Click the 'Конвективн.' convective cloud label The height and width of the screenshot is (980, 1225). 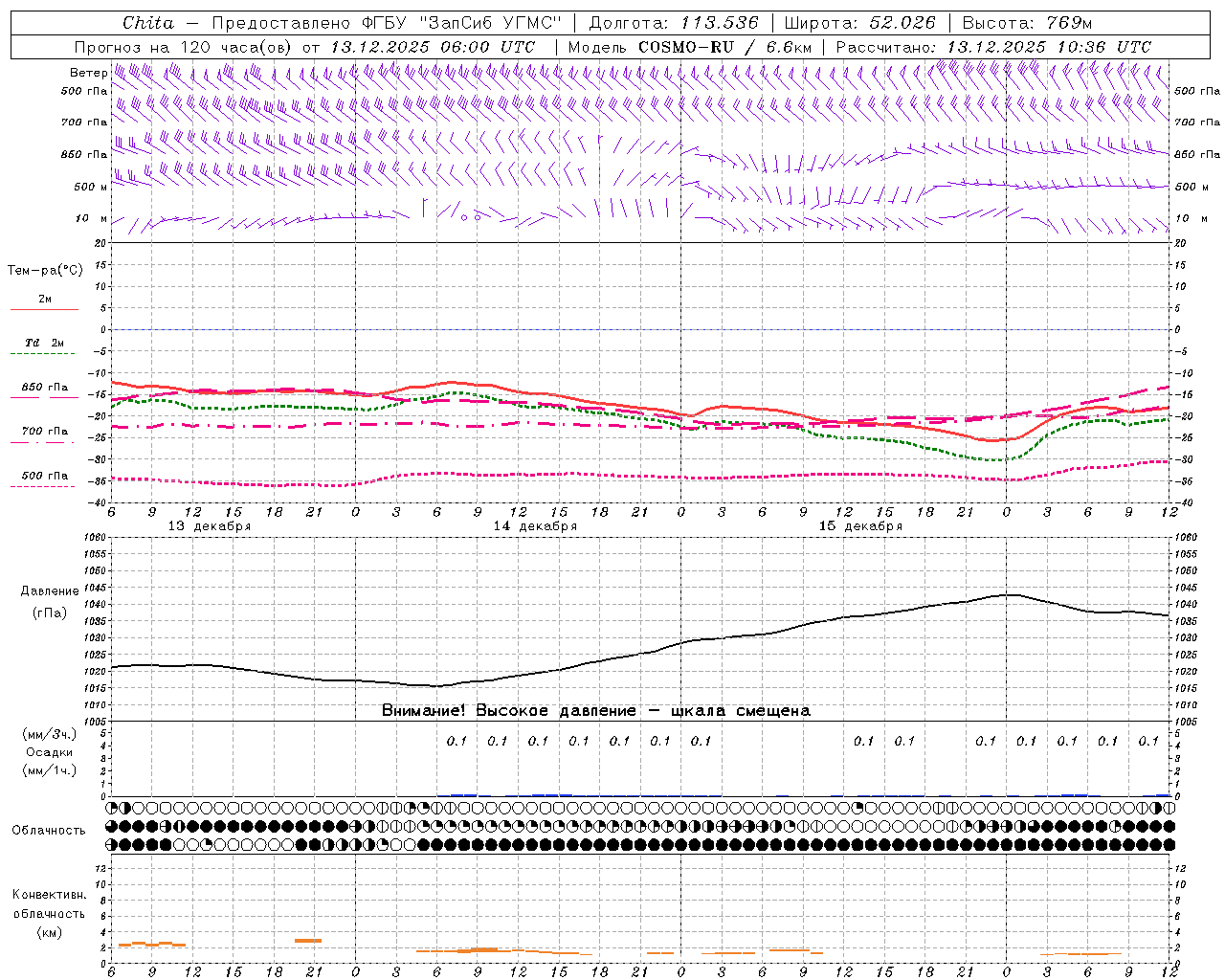pyautogui.click(x=49, y=895)
